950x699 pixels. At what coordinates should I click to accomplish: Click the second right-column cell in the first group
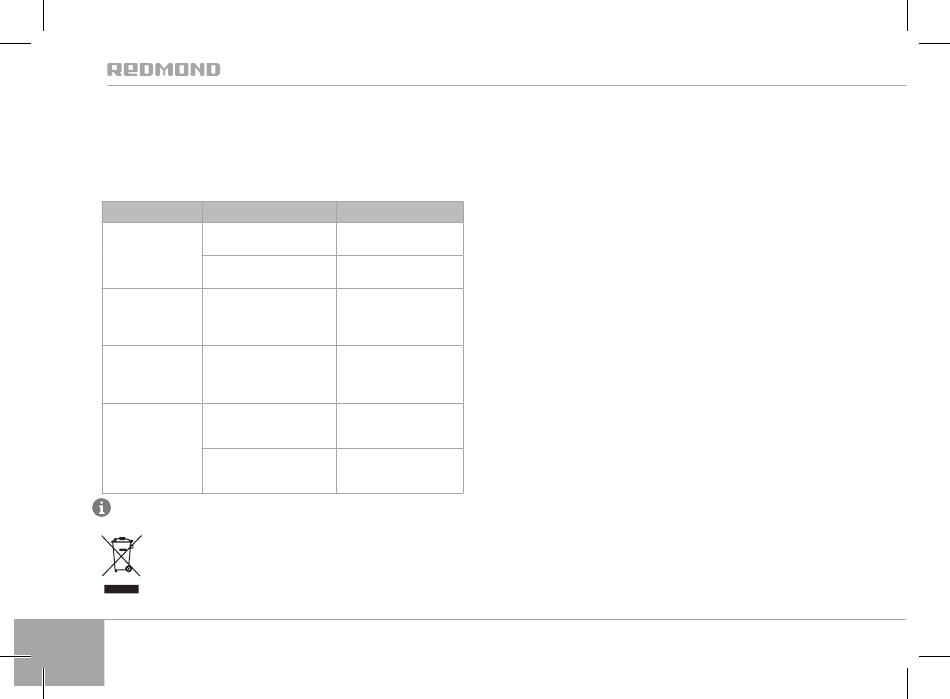coord(400,272)
